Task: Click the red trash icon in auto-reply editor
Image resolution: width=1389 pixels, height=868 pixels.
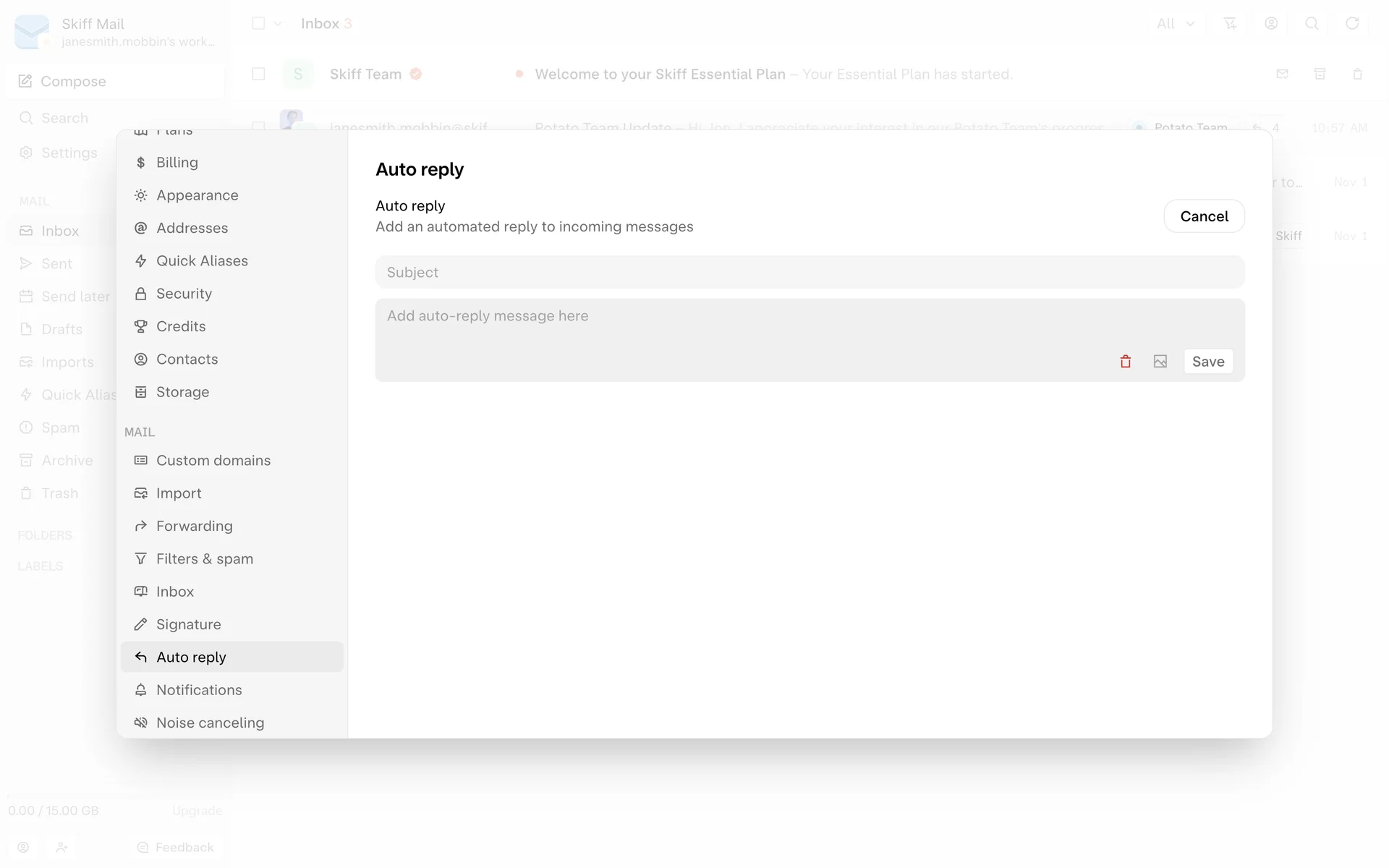Action: (x=1125, y=362)
